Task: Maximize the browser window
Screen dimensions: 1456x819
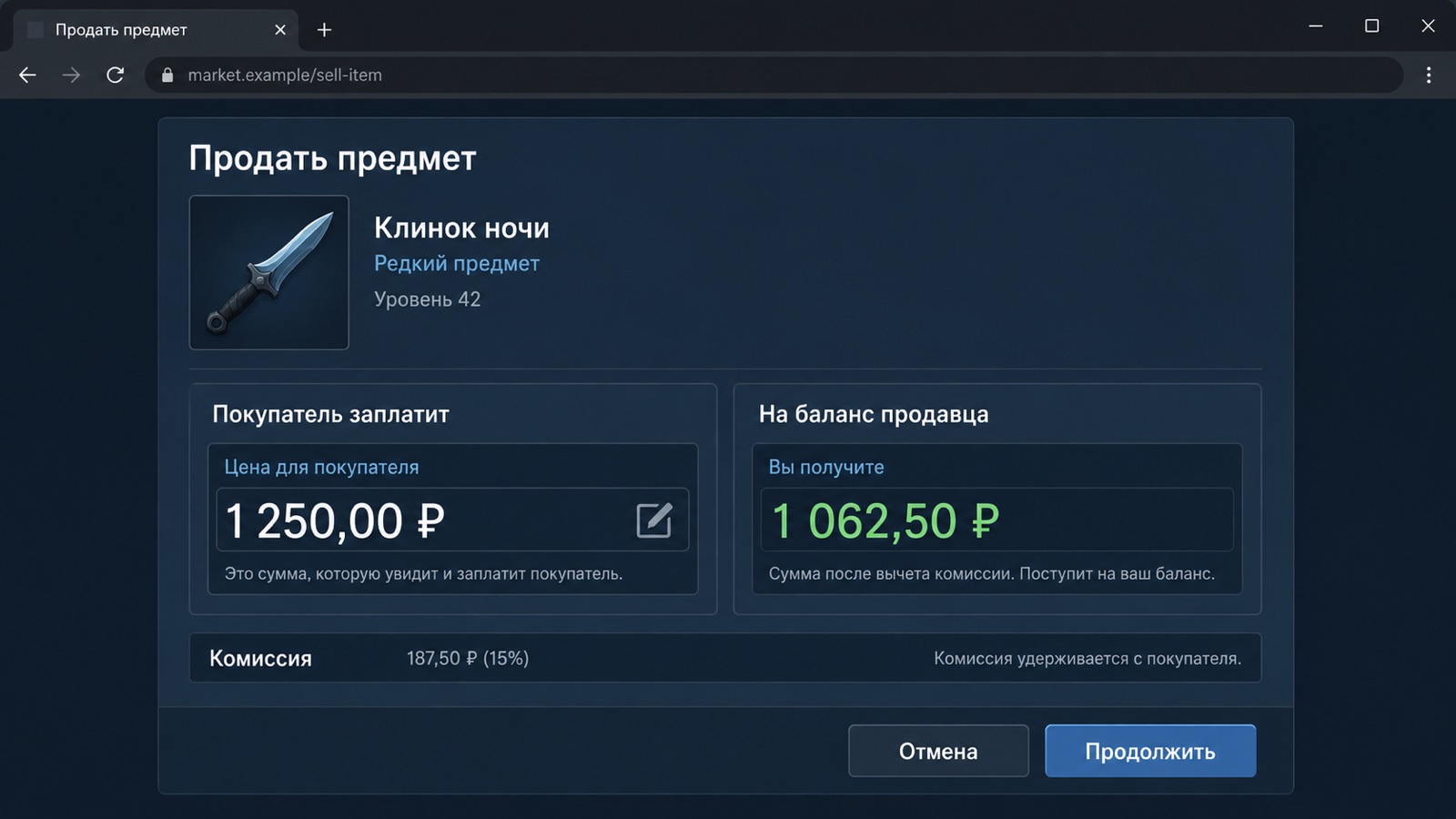Action: click(x=1372, y=26)
